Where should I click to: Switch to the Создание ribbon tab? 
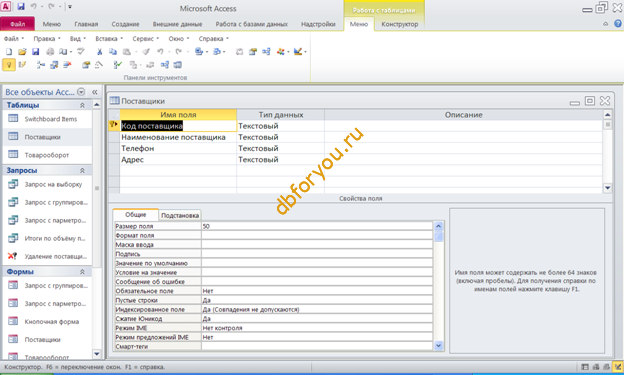[125, 24]
